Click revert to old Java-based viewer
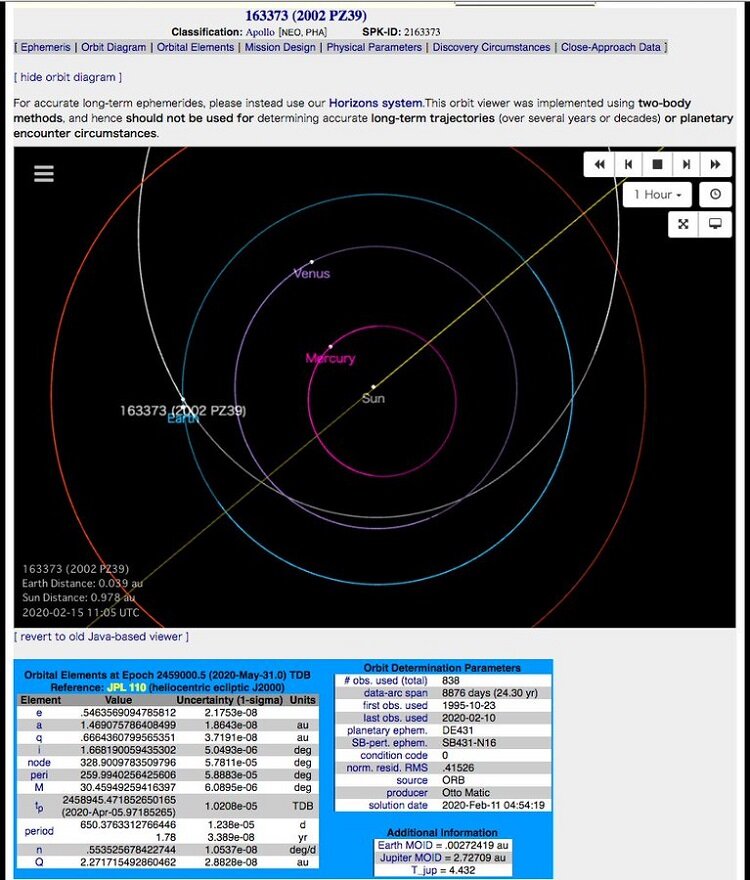Image resolution: width=750 pixels, height=880 pixels. (x=102, y=636)
